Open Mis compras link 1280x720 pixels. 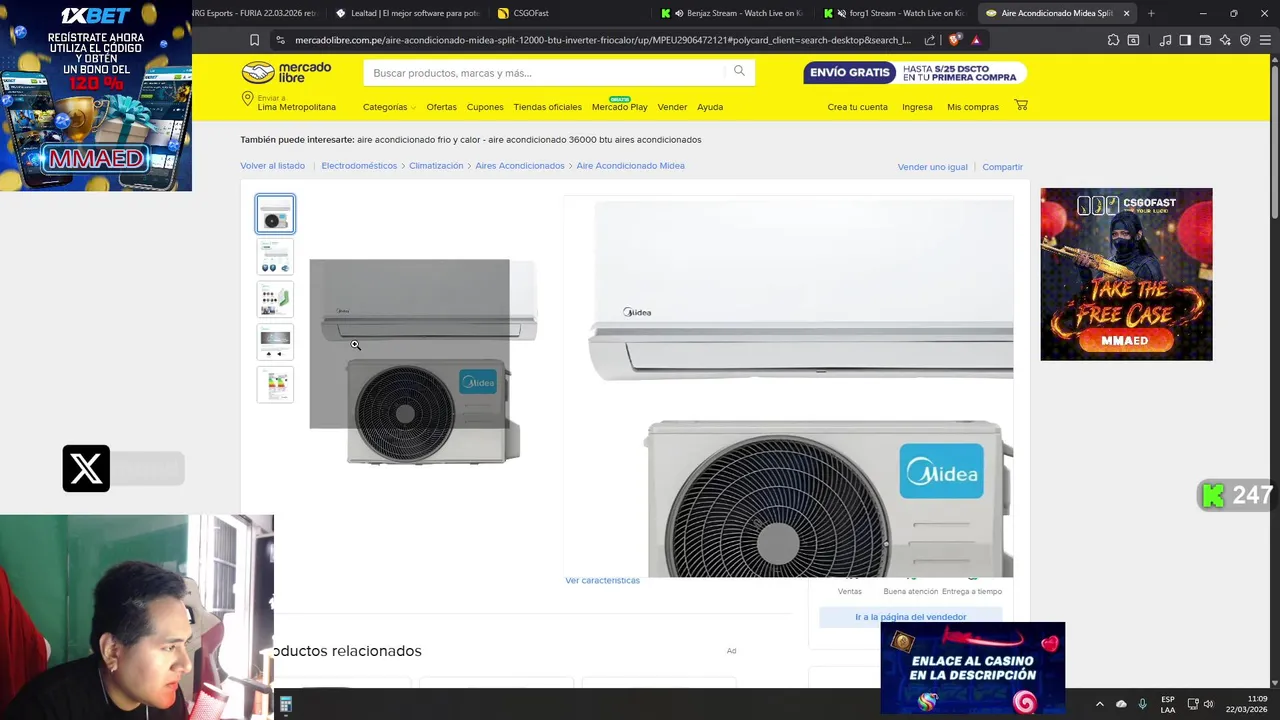point(973,107)
